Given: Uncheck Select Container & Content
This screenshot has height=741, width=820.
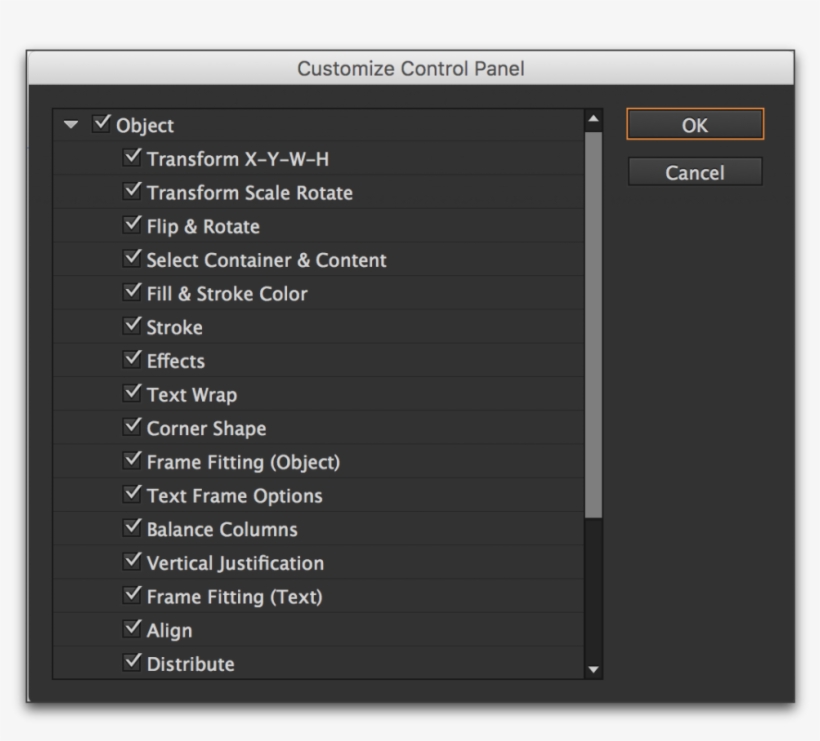Looking at the screenshot, I should coord(131,259).
